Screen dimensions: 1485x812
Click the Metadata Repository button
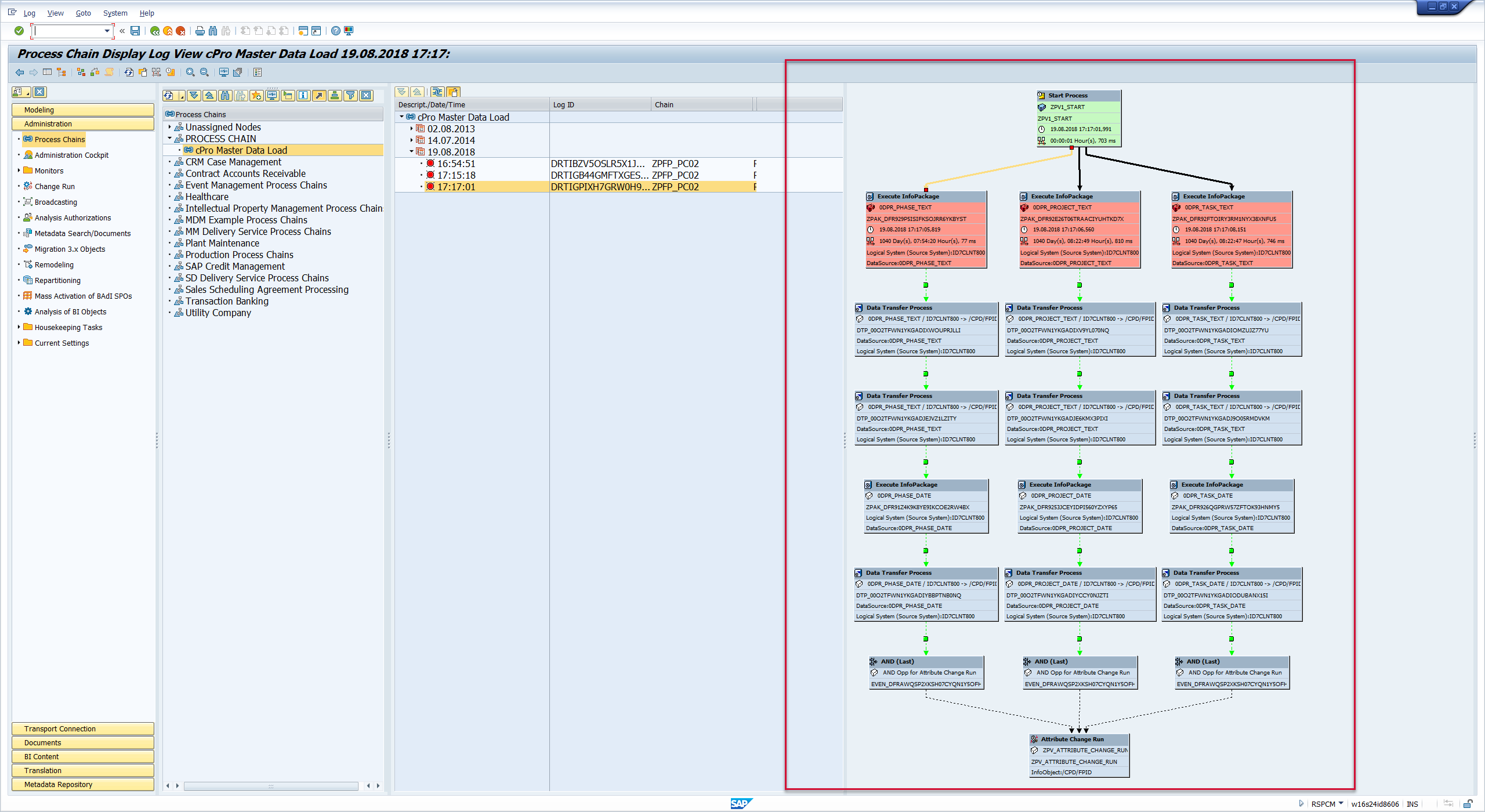[x=82, y=784]
